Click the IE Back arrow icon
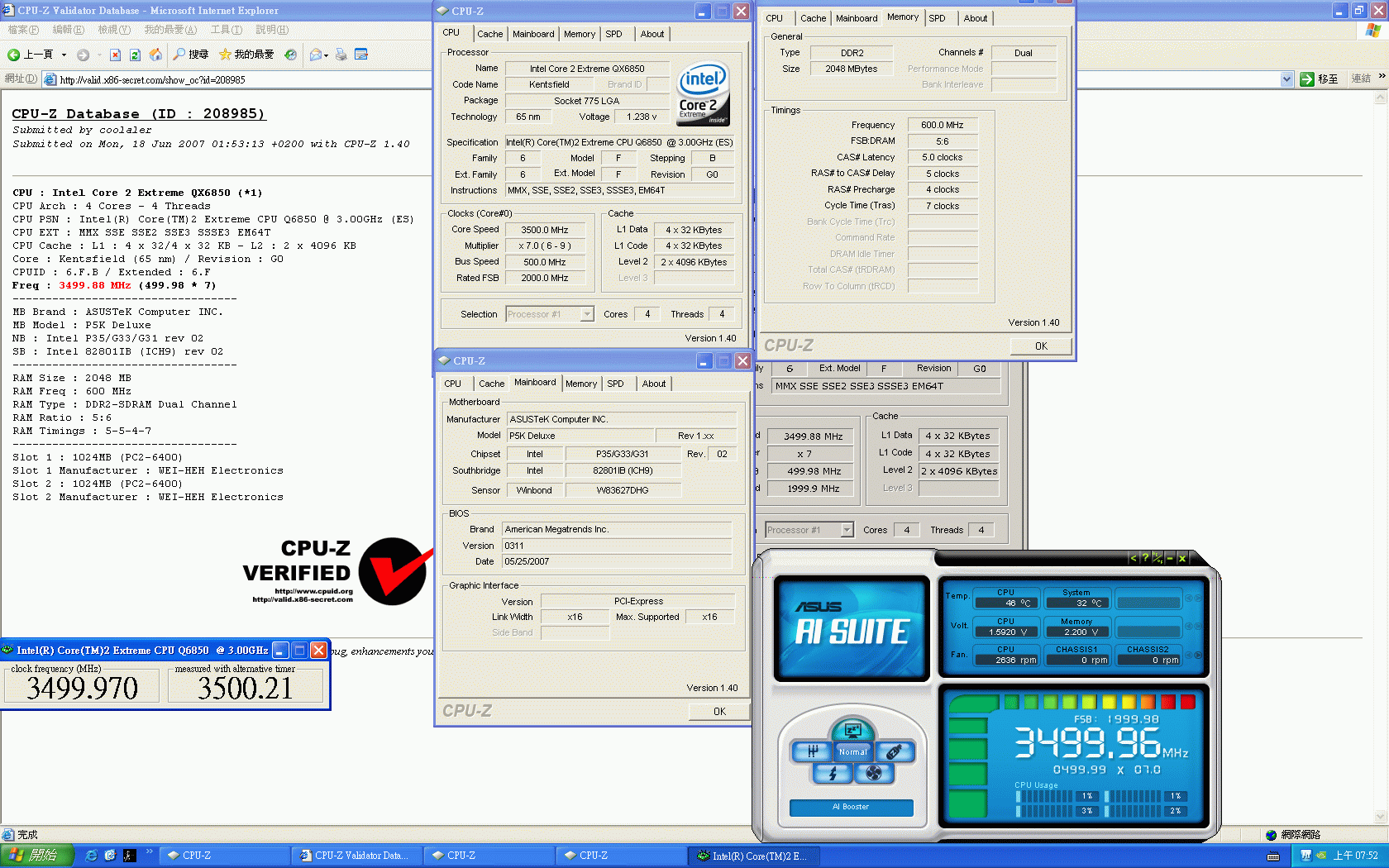Screen dimensions: 1389x868 tap(13, 55)
